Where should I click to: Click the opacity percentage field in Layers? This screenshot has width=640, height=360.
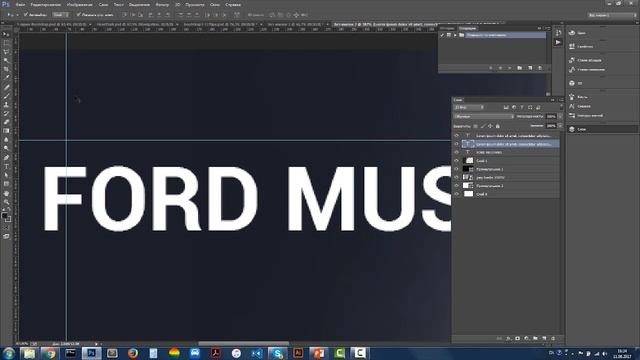(x=551, y=116)
